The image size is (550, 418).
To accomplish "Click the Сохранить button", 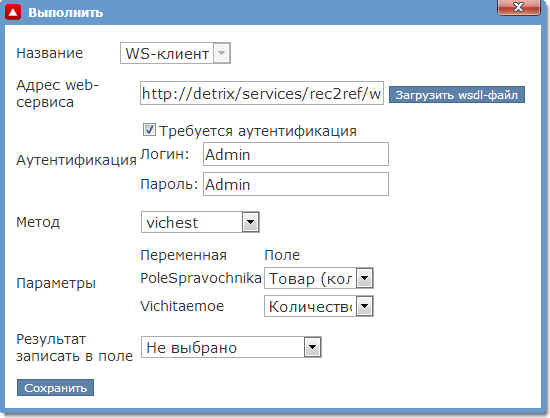I will click(55, 387).
